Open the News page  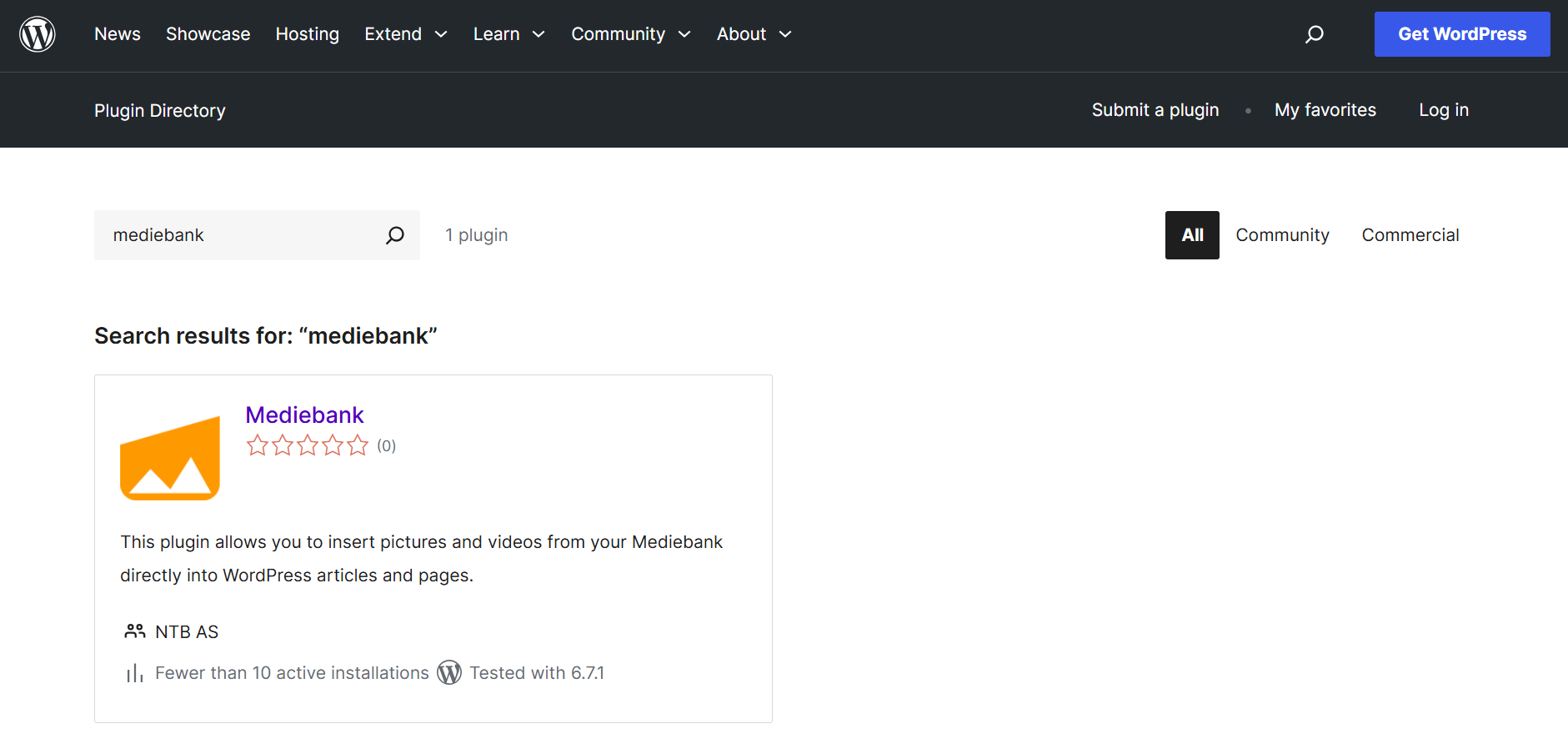pyautogui.click(x=118, y=34)
